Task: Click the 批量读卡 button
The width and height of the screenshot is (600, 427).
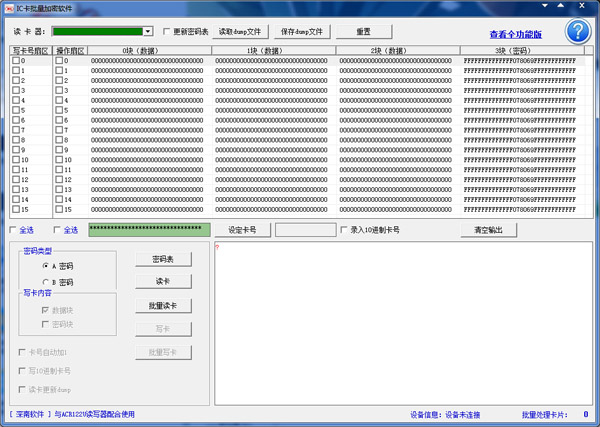Action: pos(163,306)
